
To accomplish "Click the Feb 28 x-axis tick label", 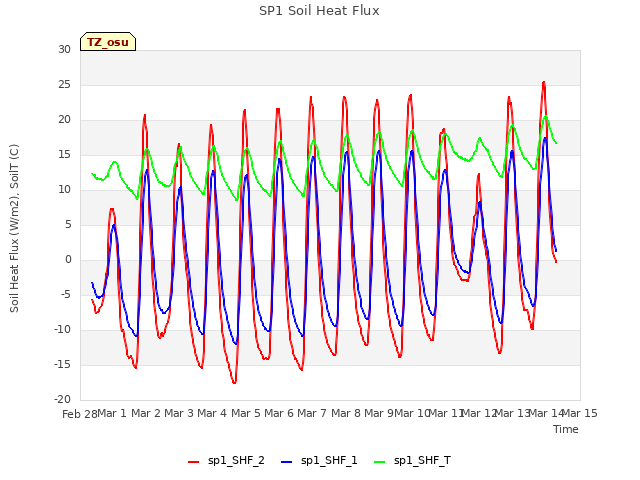I will [80, 414].
